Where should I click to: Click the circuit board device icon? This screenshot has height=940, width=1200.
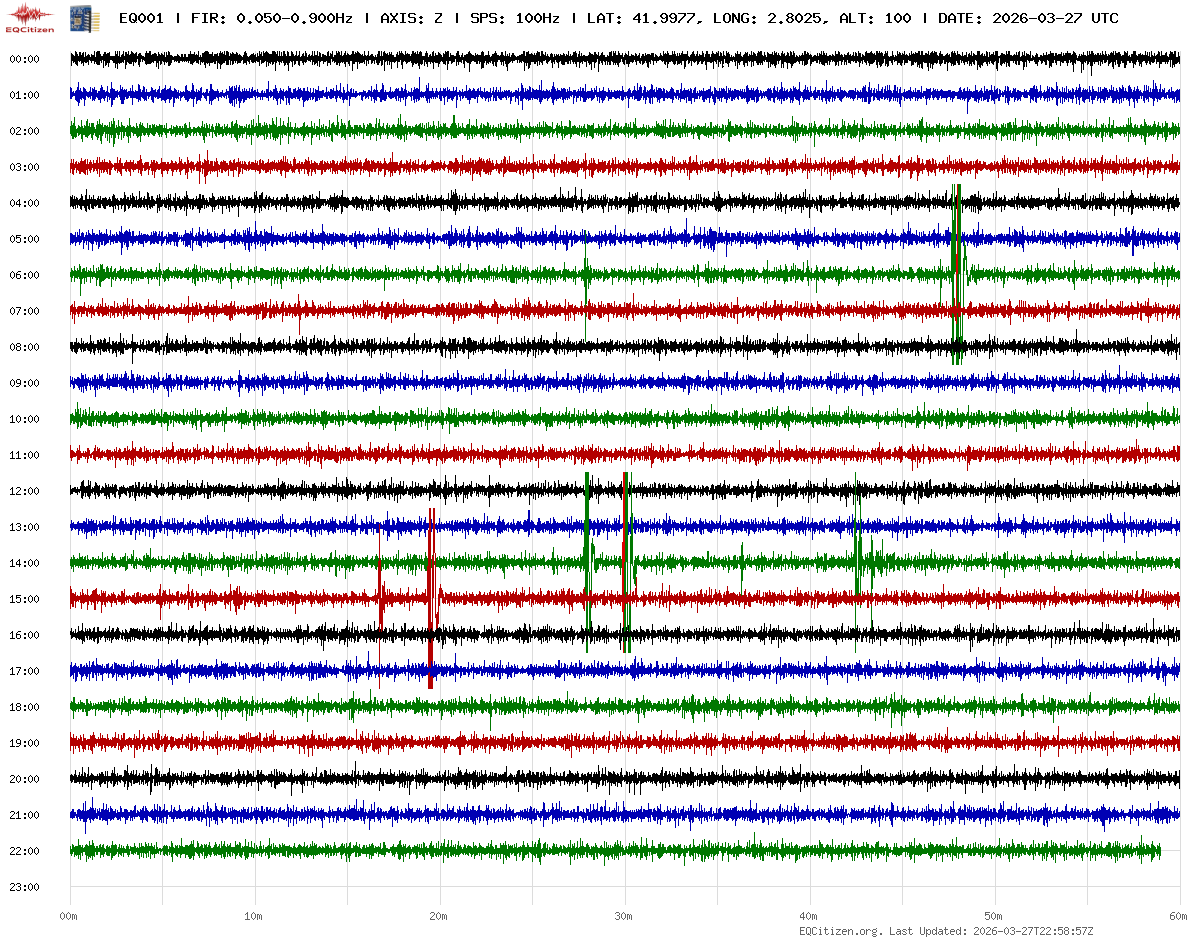pyautogui.click(x=77, y=17)
